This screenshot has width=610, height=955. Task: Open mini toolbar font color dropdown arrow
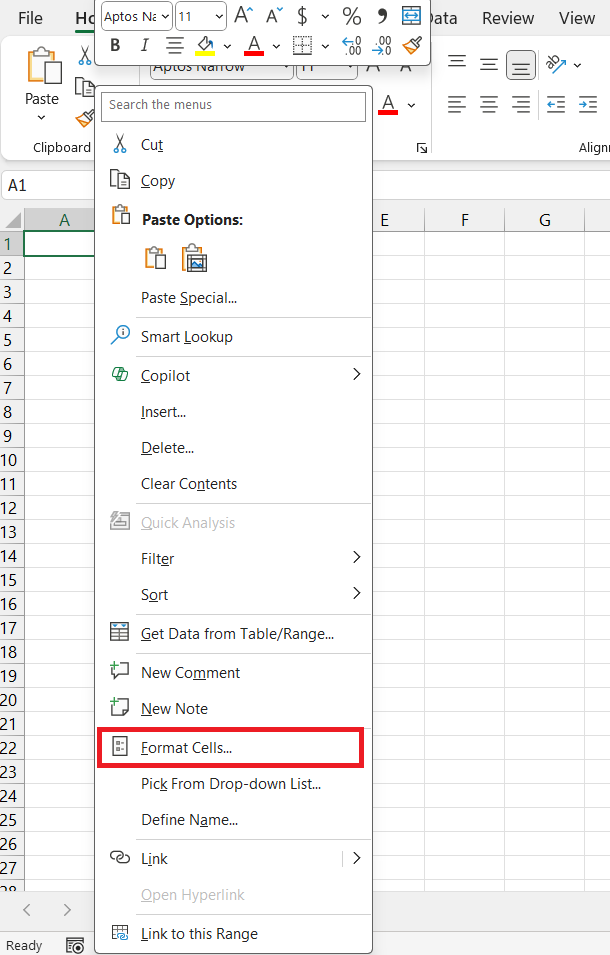276,46
